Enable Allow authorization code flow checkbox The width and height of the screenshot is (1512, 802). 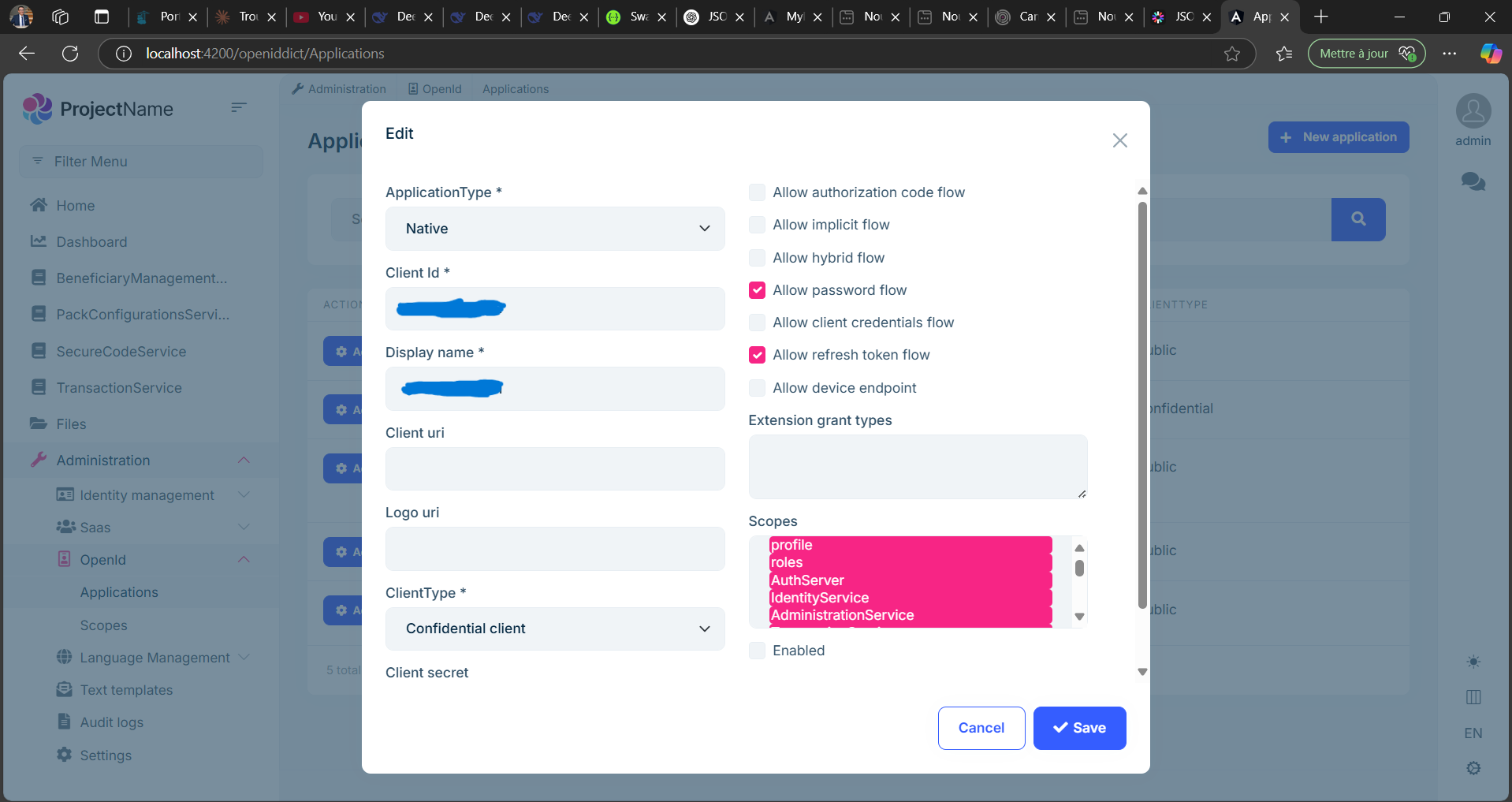click(757, 192)
